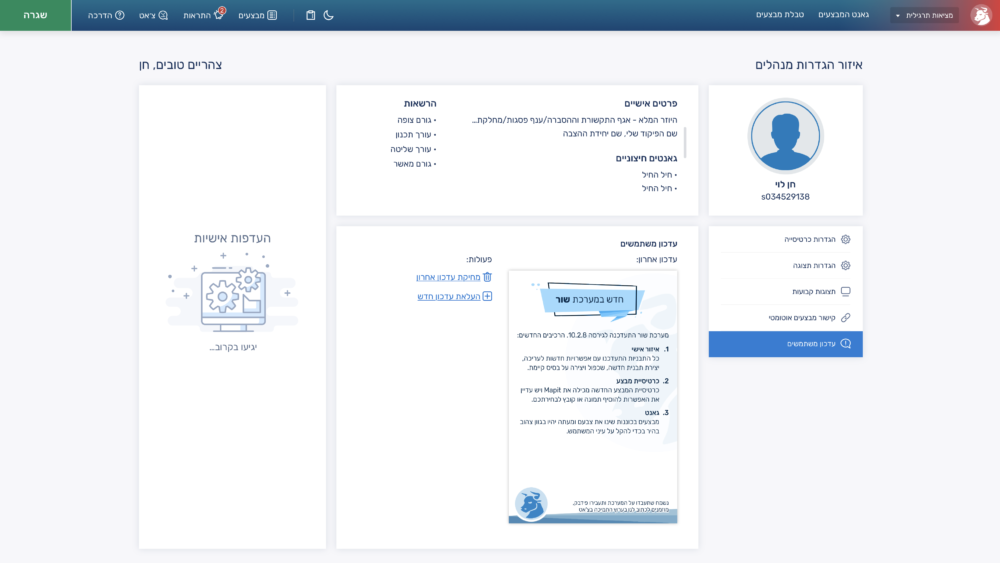The width and height of the screenshot is (1000, 563).
Task: Open תצוגות קבועות tab
Action: tap(786, 291)
